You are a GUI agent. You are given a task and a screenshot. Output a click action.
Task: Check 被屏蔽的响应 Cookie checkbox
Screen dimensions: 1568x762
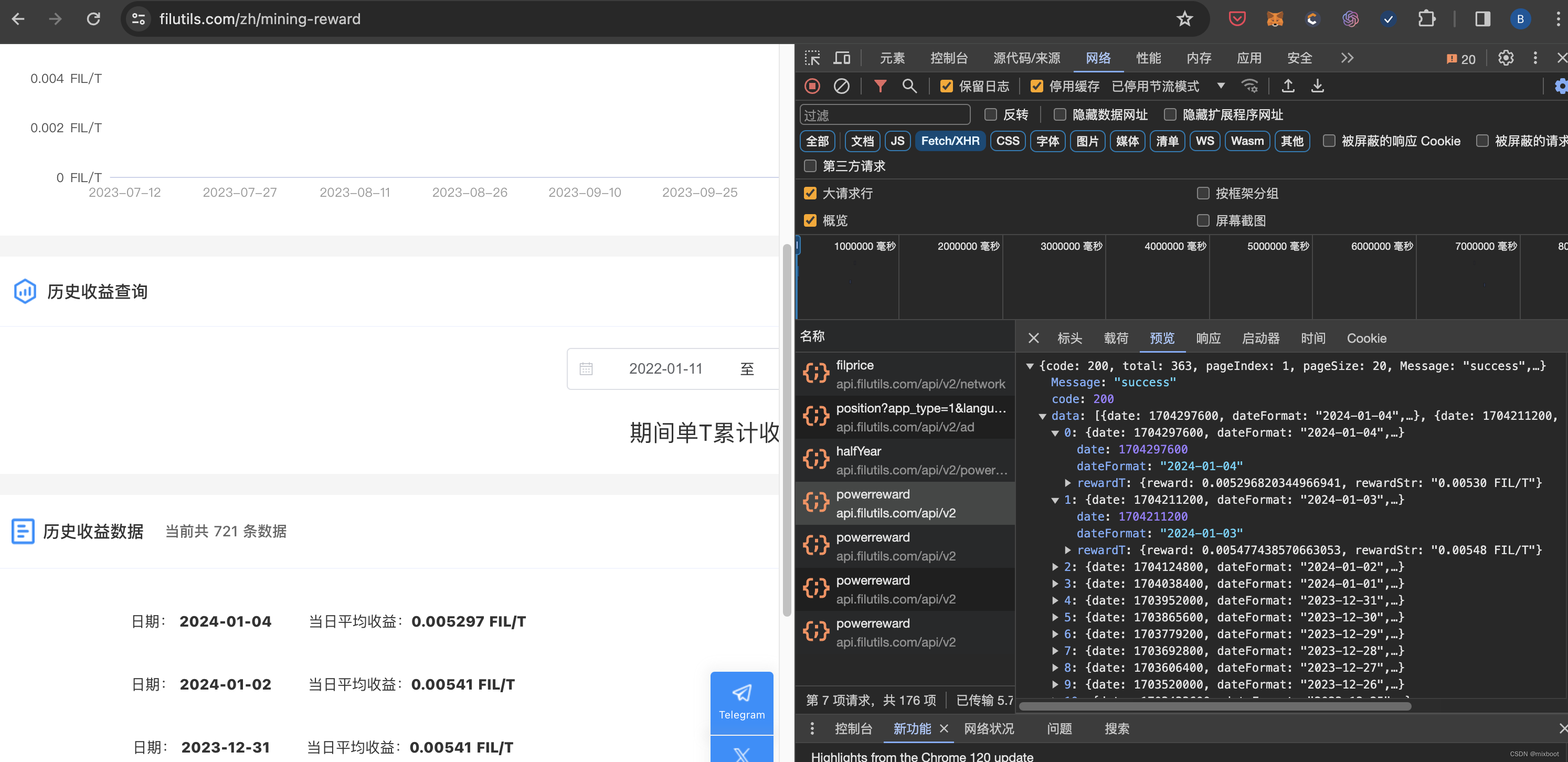tap(1329, 141)
